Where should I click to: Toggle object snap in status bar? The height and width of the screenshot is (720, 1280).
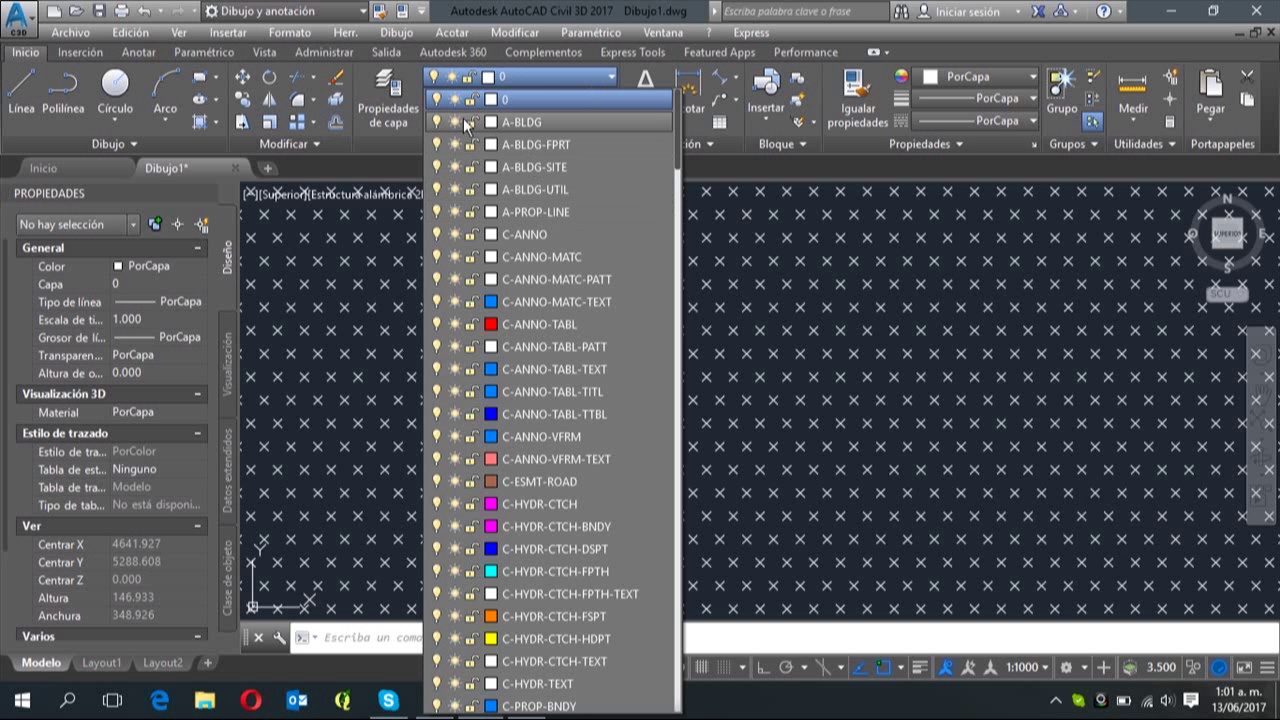(885, 668)
